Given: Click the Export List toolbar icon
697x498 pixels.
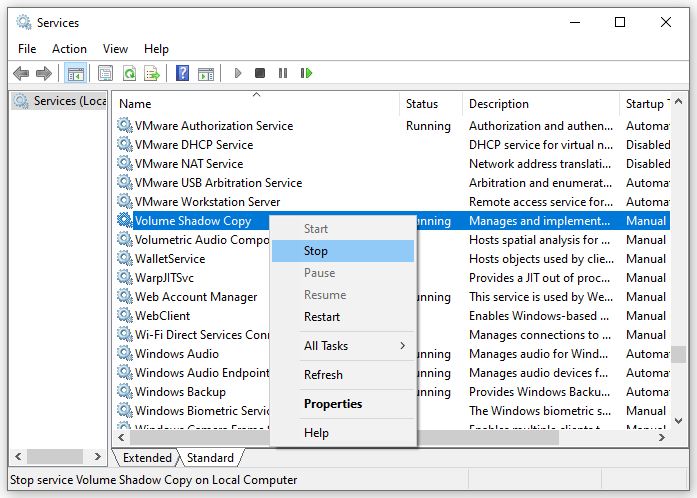Looking at the screenshot, I should pos(152,73).
